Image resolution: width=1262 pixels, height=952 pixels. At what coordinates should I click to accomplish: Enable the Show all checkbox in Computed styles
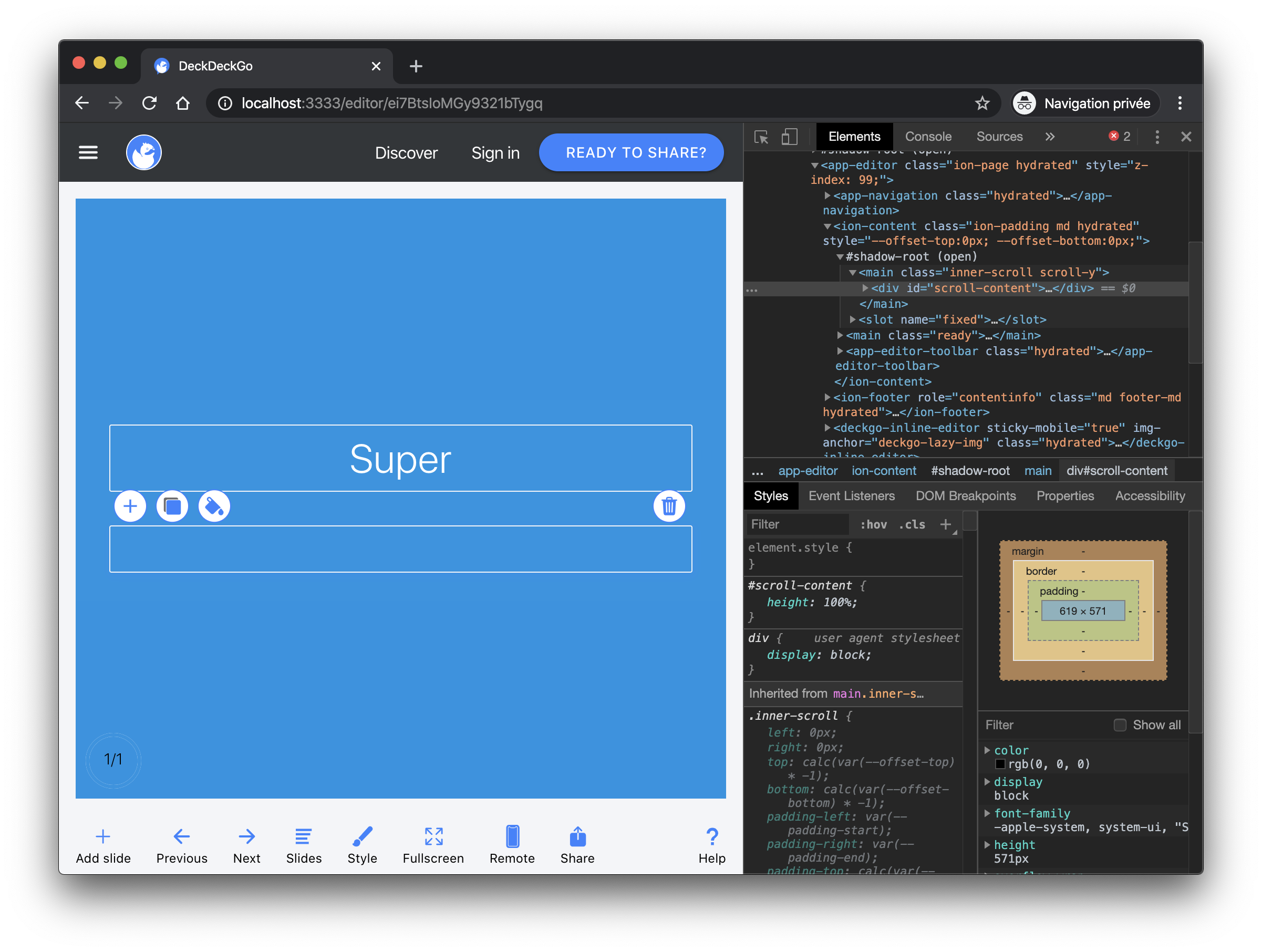[1120, 725]
